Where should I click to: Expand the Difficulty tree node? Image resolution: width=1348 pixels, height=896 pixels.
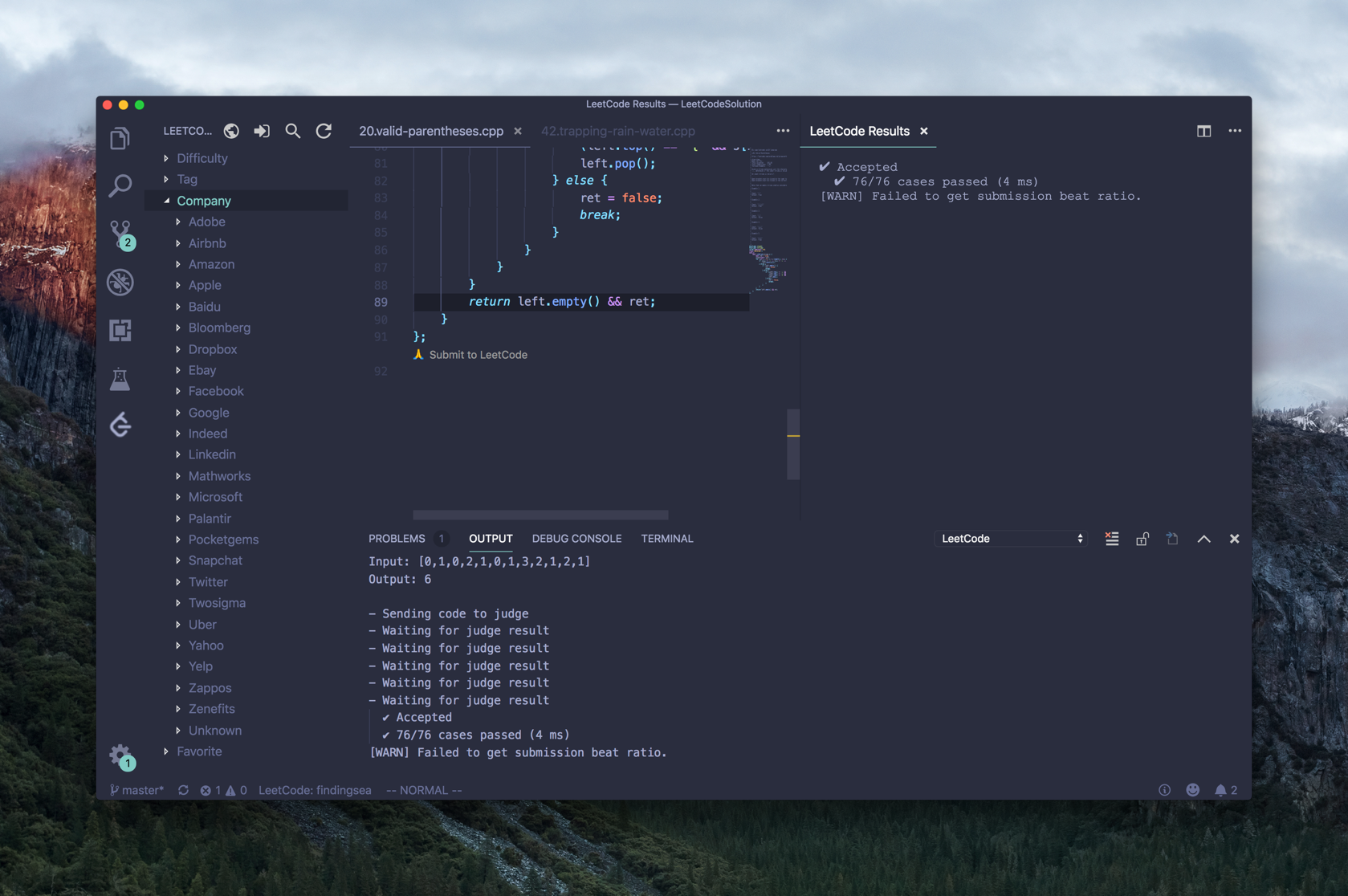pos(166,158)
